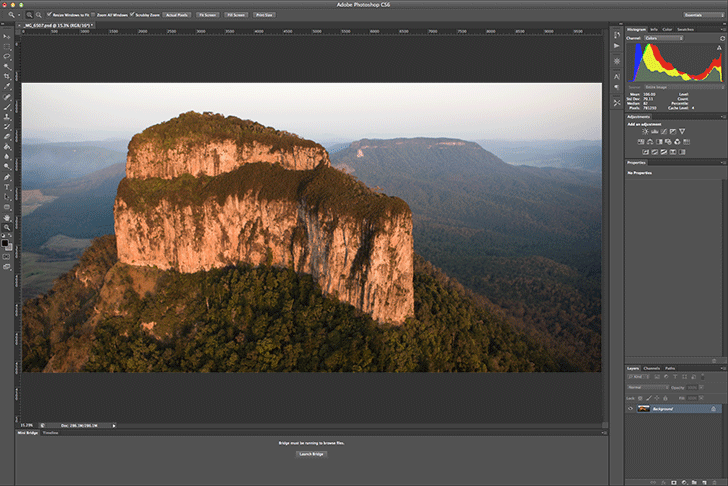
Task: Select the Hand tool
Action: pos(7,217)
